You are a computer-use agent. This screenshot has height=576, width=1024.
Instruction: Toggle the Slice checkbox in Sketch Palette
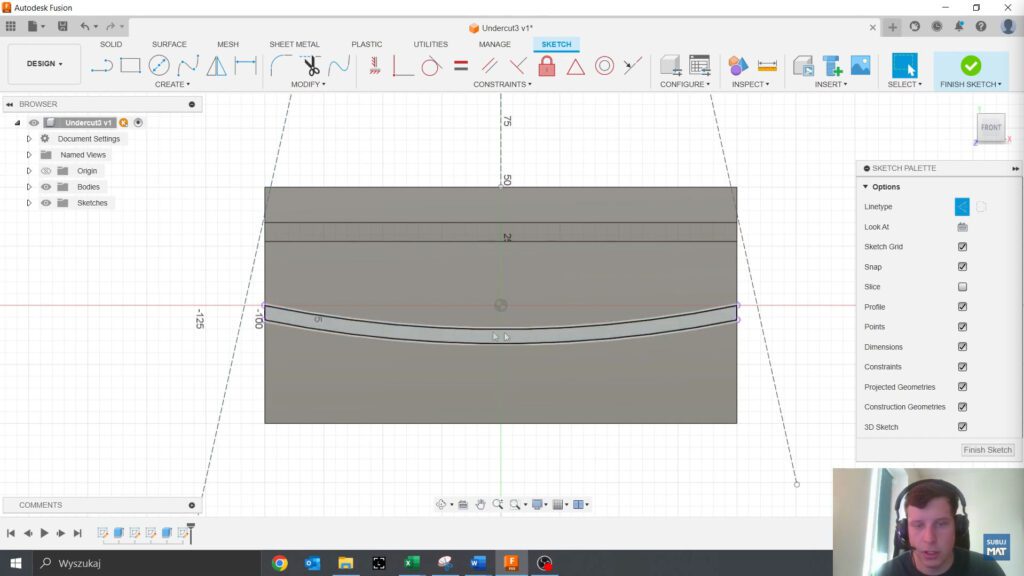(x=962, y=287)
